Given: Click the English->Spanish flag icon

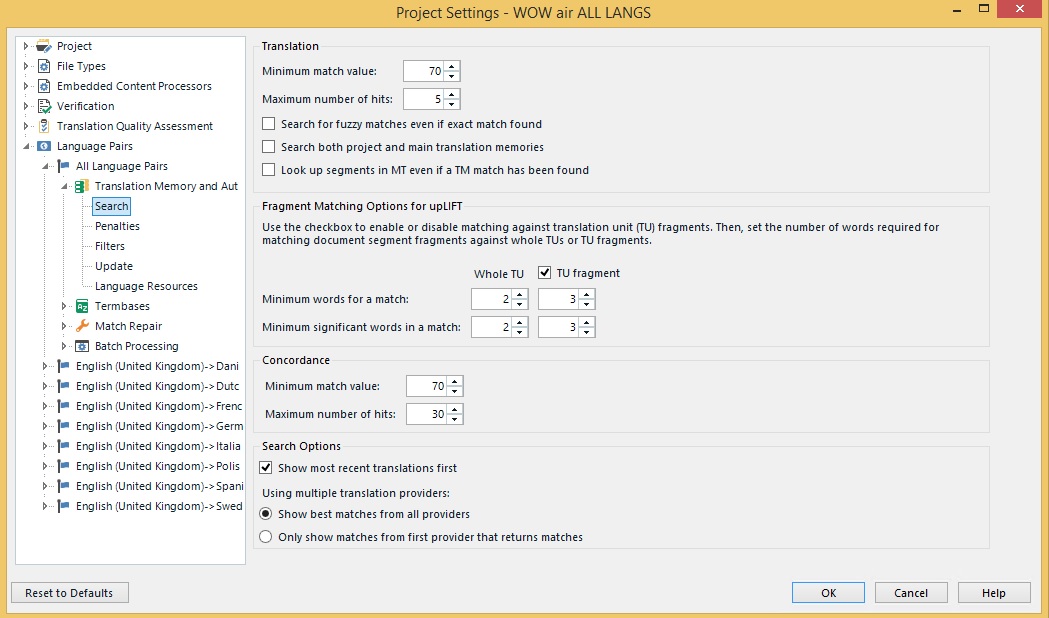Looking at the screenshot, I should (63, 487).
